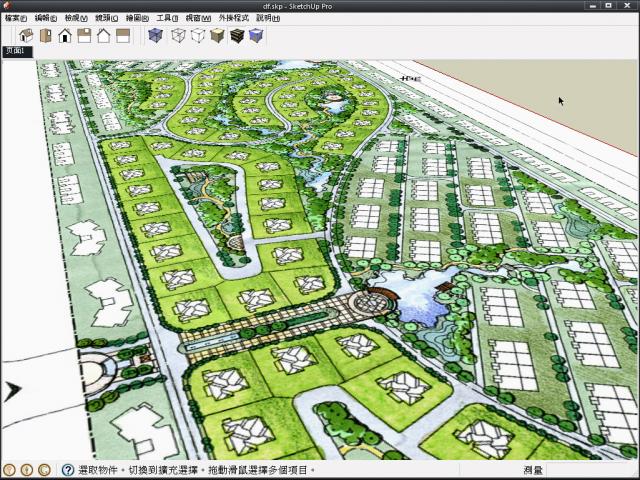Screen dimensions: 640x480
Task: Open the 工具 (Tools) menu
Action: pyautogui.click(x=166, y=18)
